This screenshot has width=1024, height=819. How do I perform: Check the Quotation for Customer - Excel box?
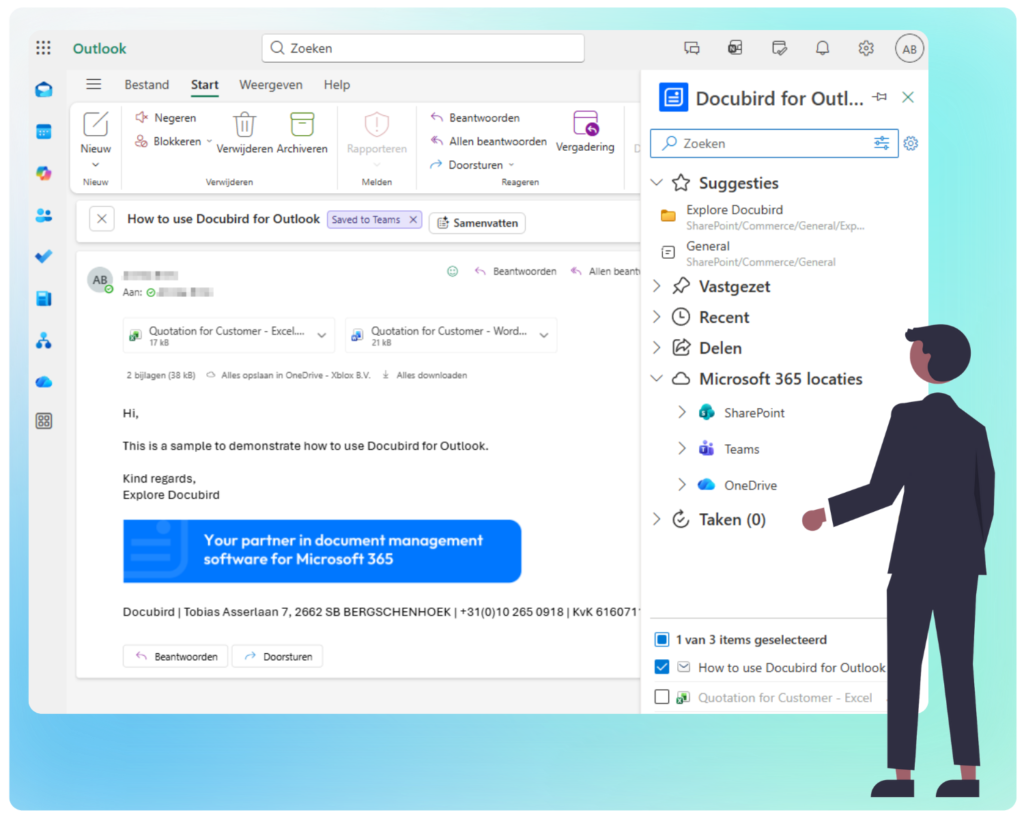click(x=661, y=697)
